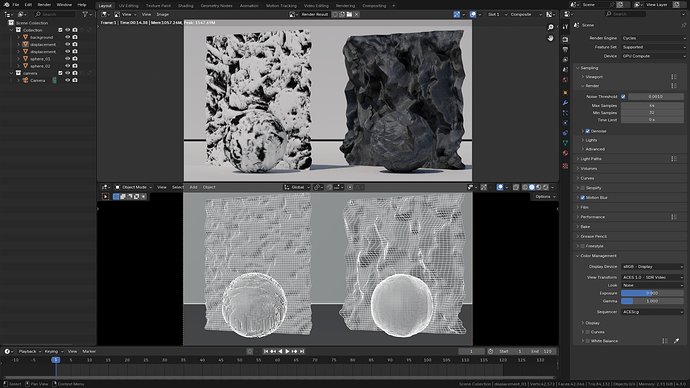This screenshot has height=388, width=690.
Task: Open the Display Device dropdown
Action: pyautogui.click(x=653, y=267)
